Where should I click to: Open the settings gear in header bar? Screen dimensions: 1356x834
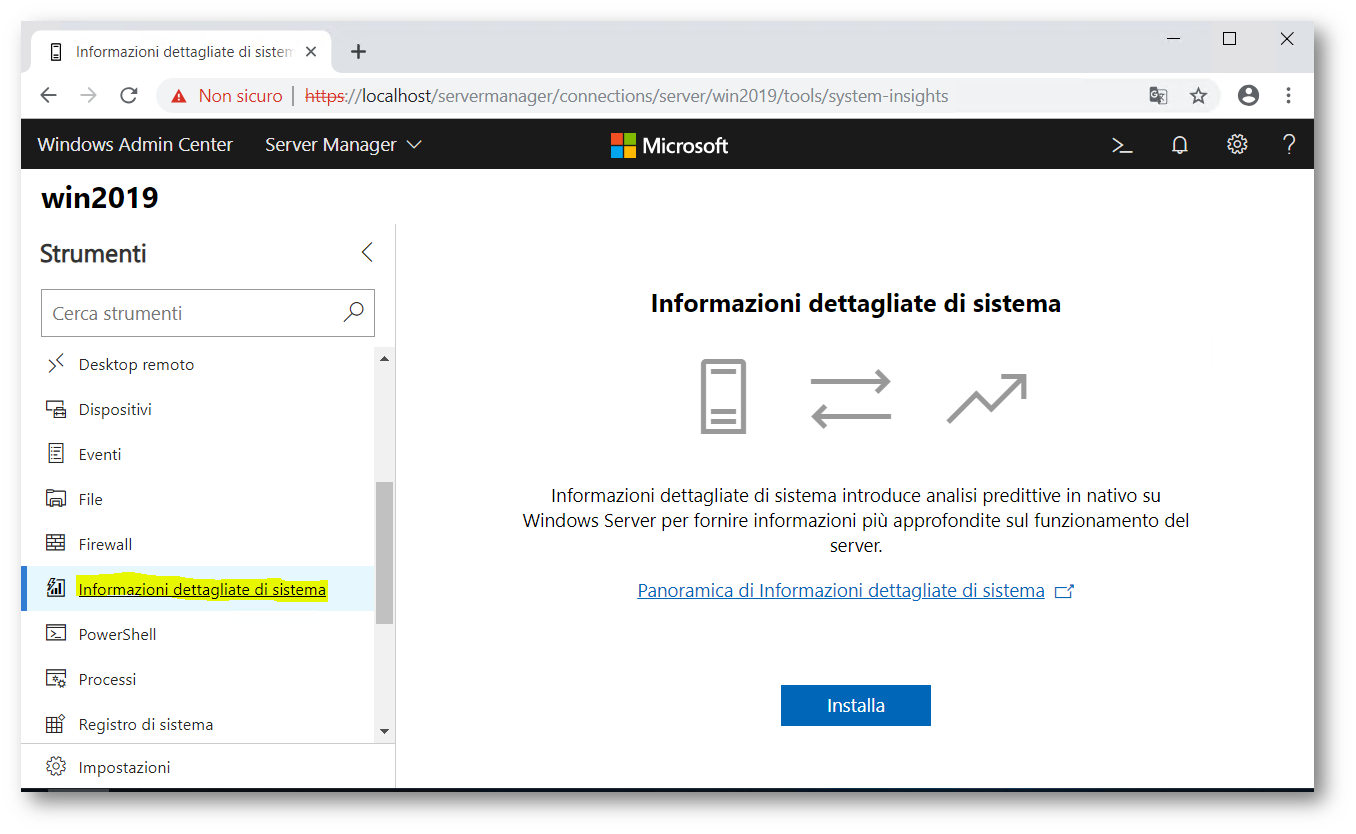(x=1237, y=144)
